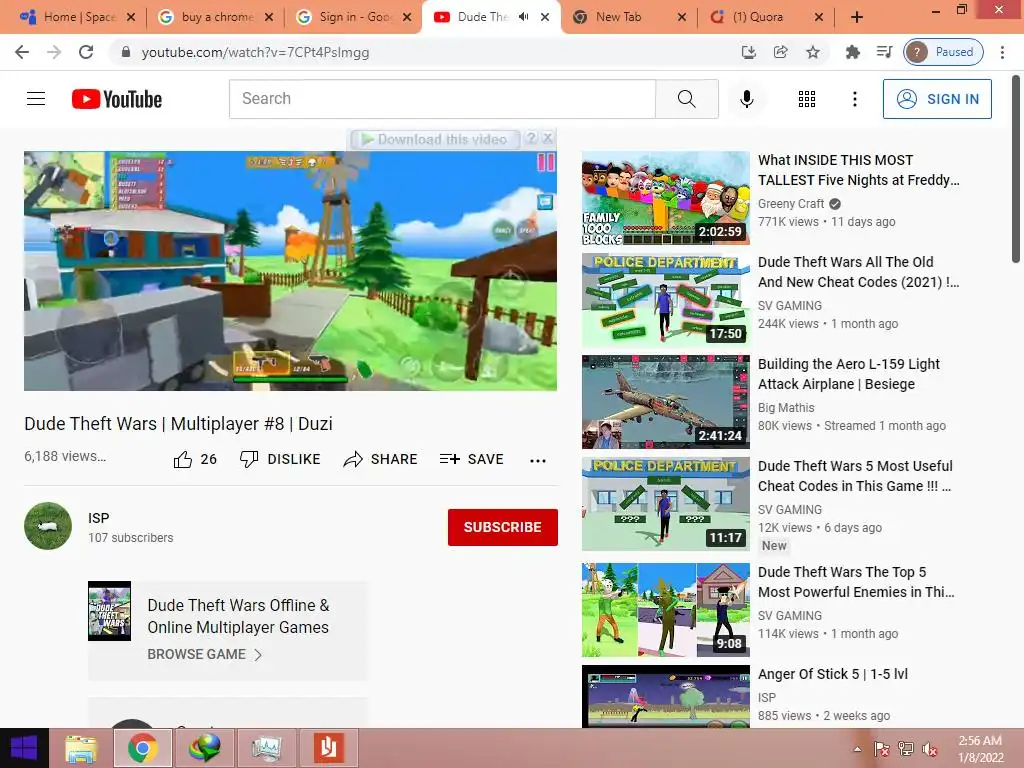
Task: Open the YouTube apps grid icon
Action: [x=807, y=99]
